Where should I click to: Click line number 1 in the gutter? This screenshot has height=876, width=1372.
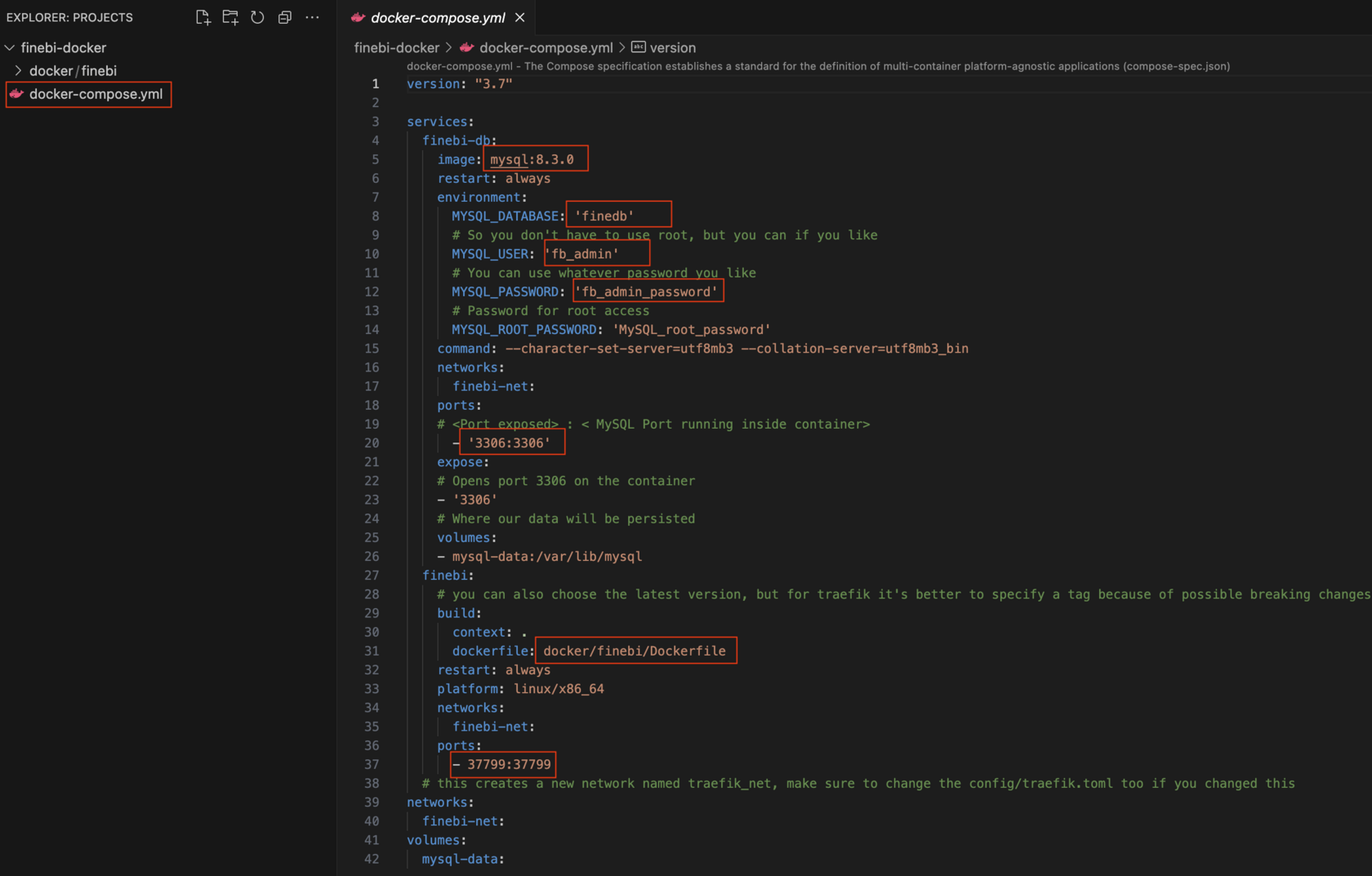pos(375,83)
